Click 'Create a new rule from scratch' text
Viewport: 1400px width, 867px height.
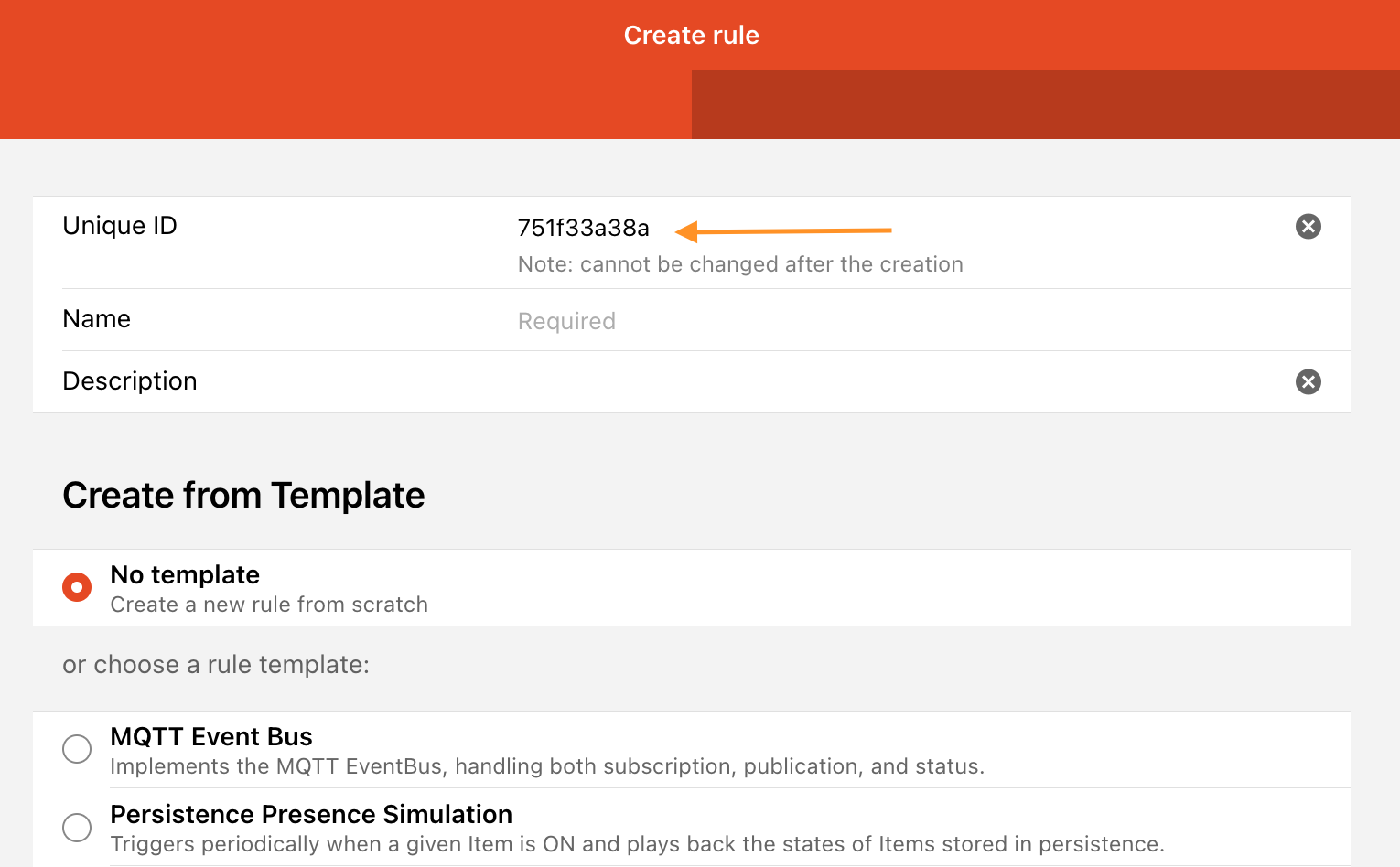click(x=269, y=605)
